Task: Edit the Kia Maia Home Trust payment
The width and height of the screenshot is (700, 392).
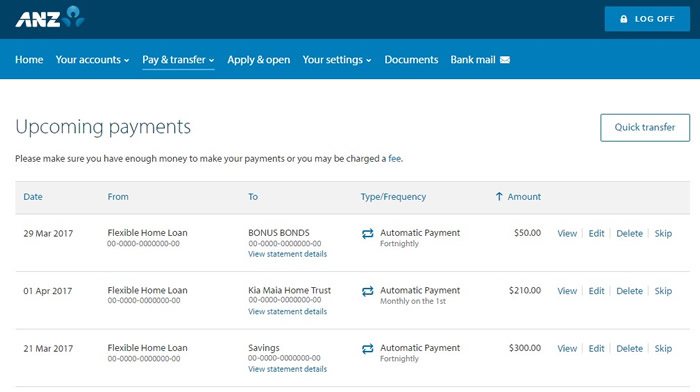Action: pyautogui.click(x=596, y=291)
